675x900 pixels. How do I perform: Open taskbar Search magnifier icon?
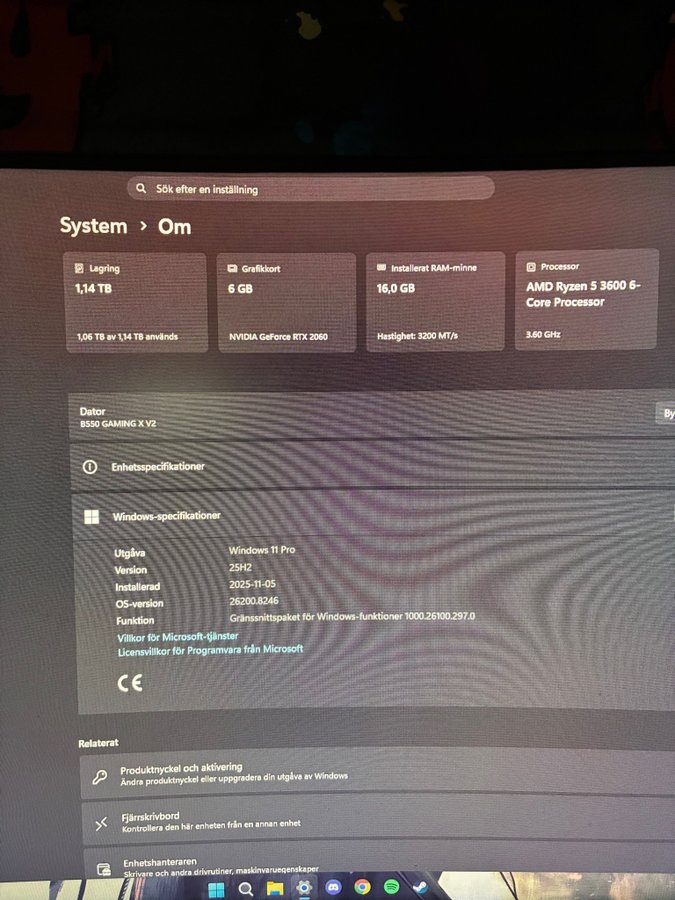(x=245, y=888)
